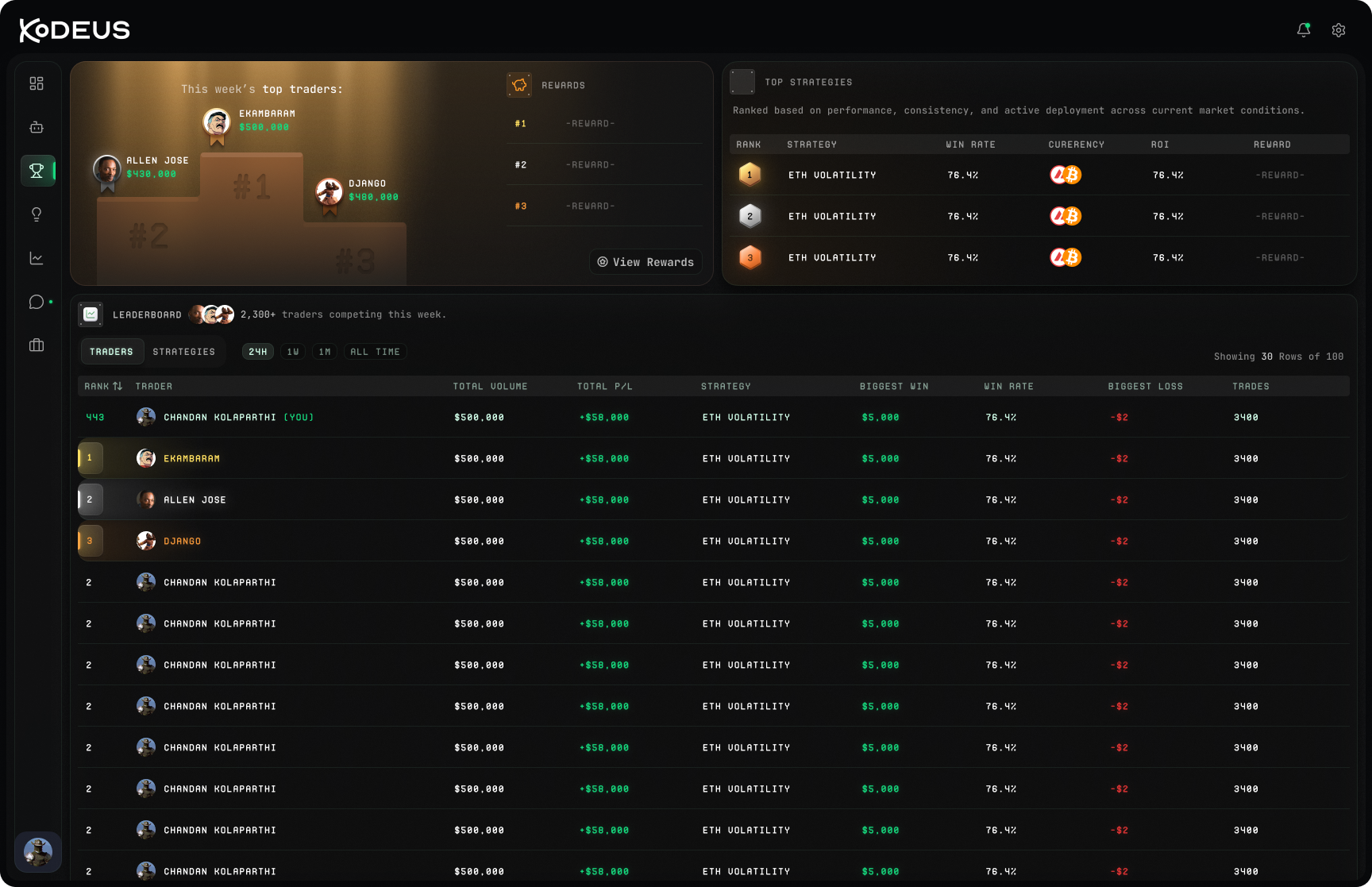
Task: Click Django's avatar in leaderboard row
Action: point(146,541)
